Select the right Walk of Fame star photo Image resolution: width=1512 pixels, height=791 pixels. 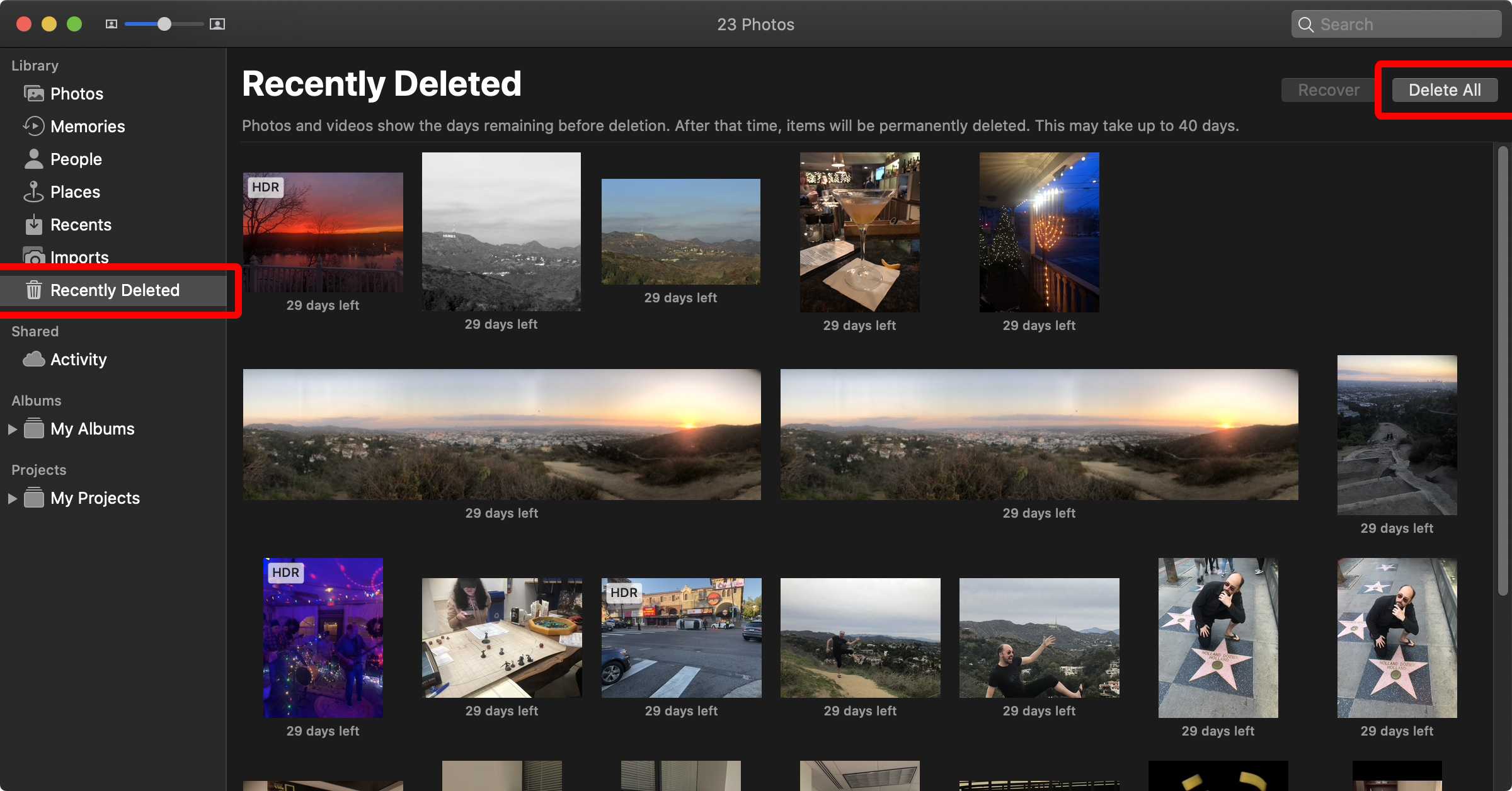(1397, 638)
